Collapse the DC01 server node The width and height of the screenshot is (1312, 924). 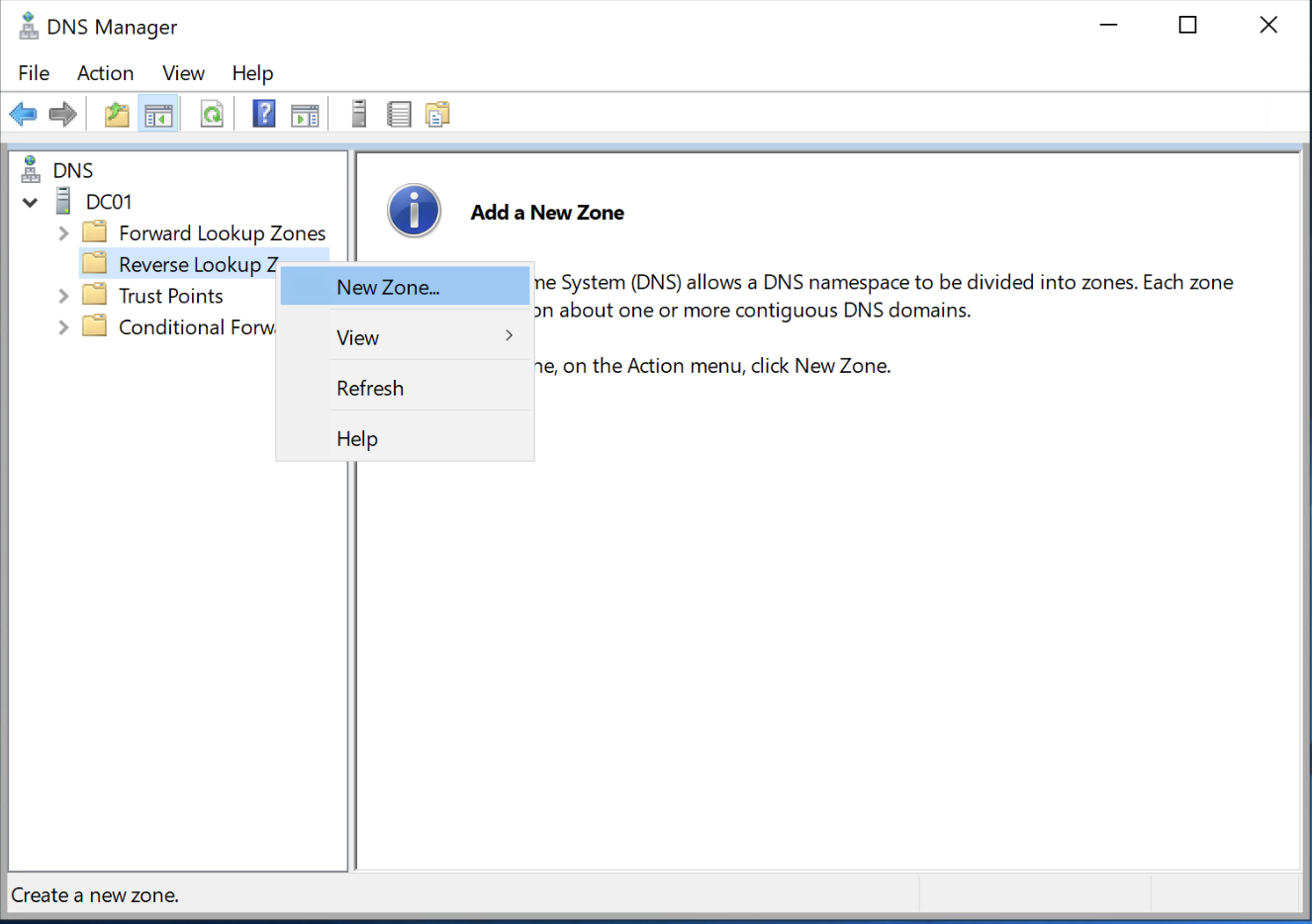point(31,203)
